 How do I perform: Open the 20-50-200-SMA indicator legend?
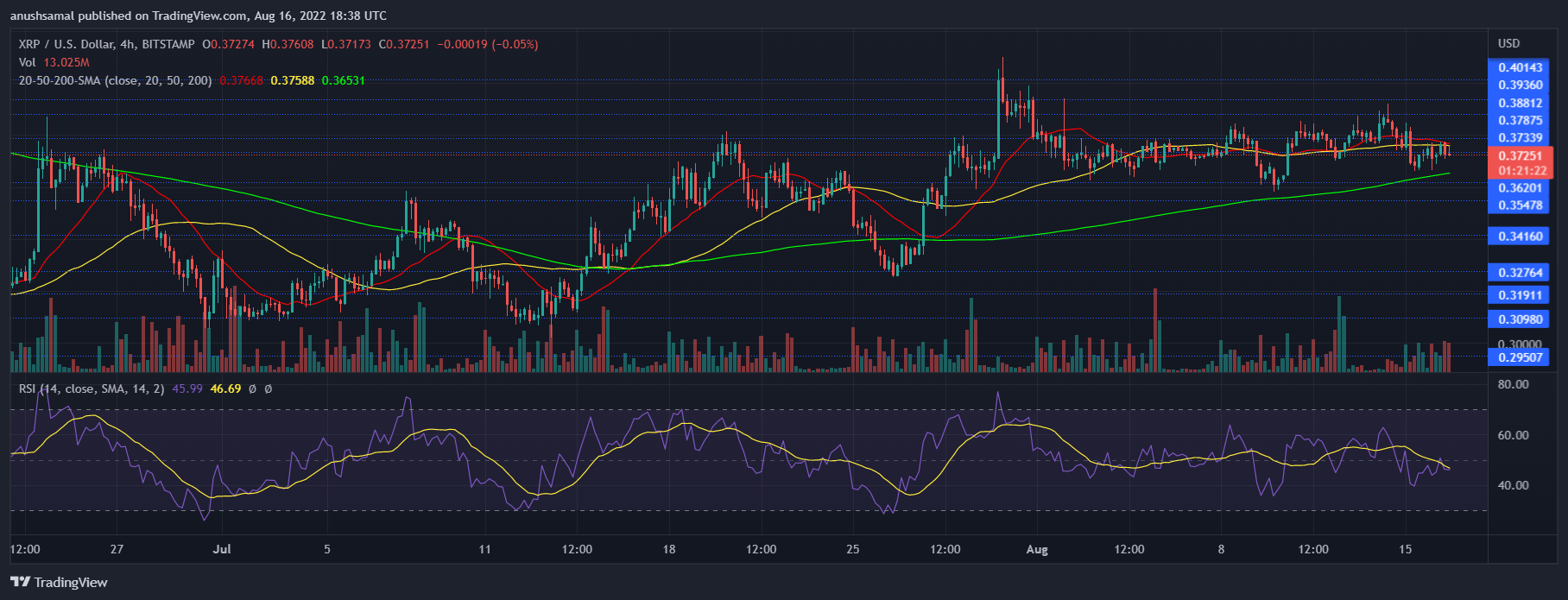pos(115,80)
